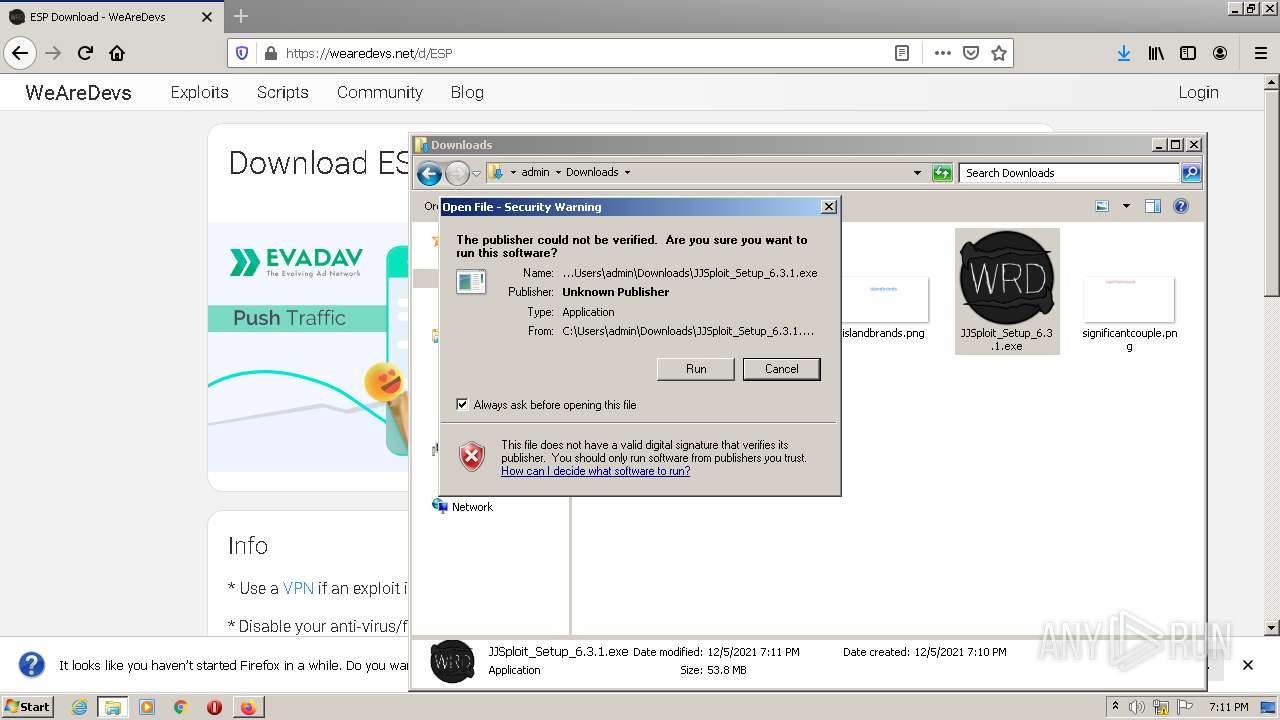1280x720 pixels.
Task: Select the significantcouple.png file
Action: pos(1129,314)
